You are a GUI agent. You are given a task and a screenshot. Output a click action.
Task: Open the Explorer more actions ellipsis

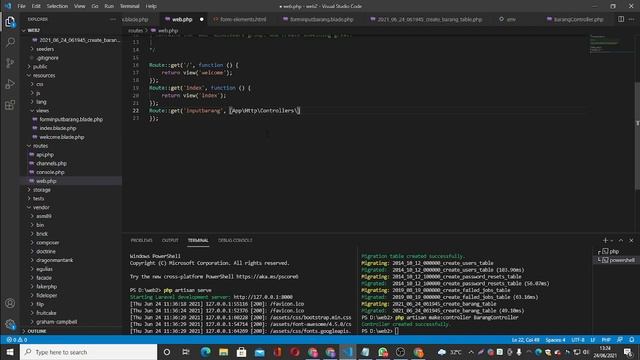point(113,19)
